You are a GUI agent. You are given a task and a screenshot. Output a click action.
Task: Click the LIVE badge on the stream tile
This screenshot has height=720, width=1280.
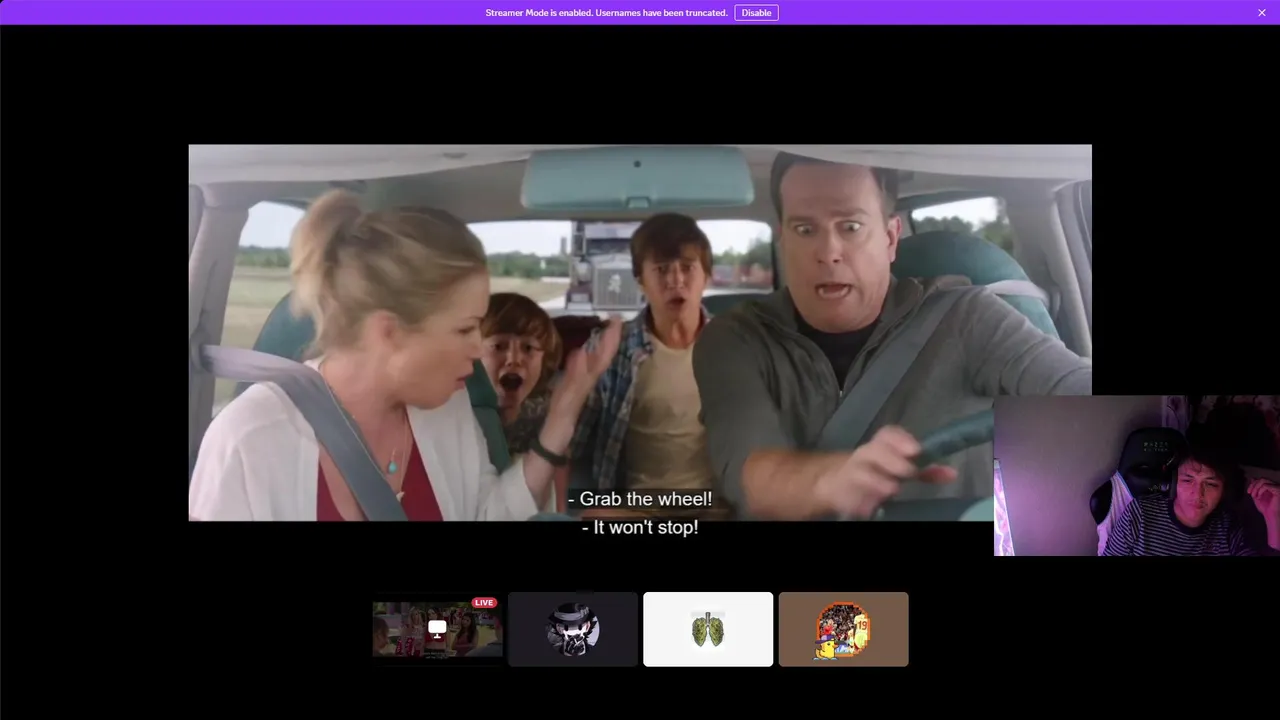(484, 603)
